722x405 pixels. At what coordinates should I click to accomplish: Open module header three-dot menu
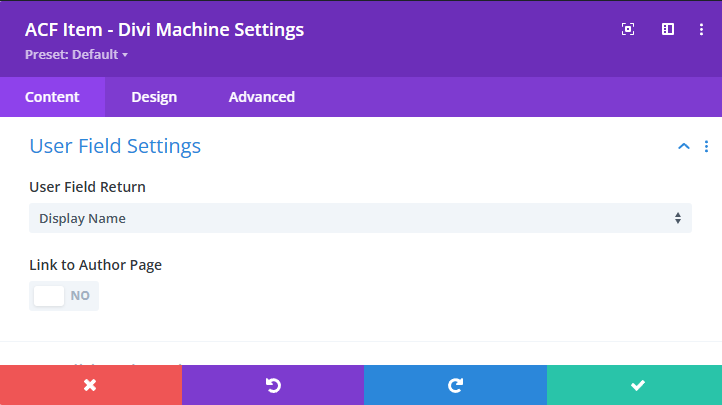click(x=701, y=29)
